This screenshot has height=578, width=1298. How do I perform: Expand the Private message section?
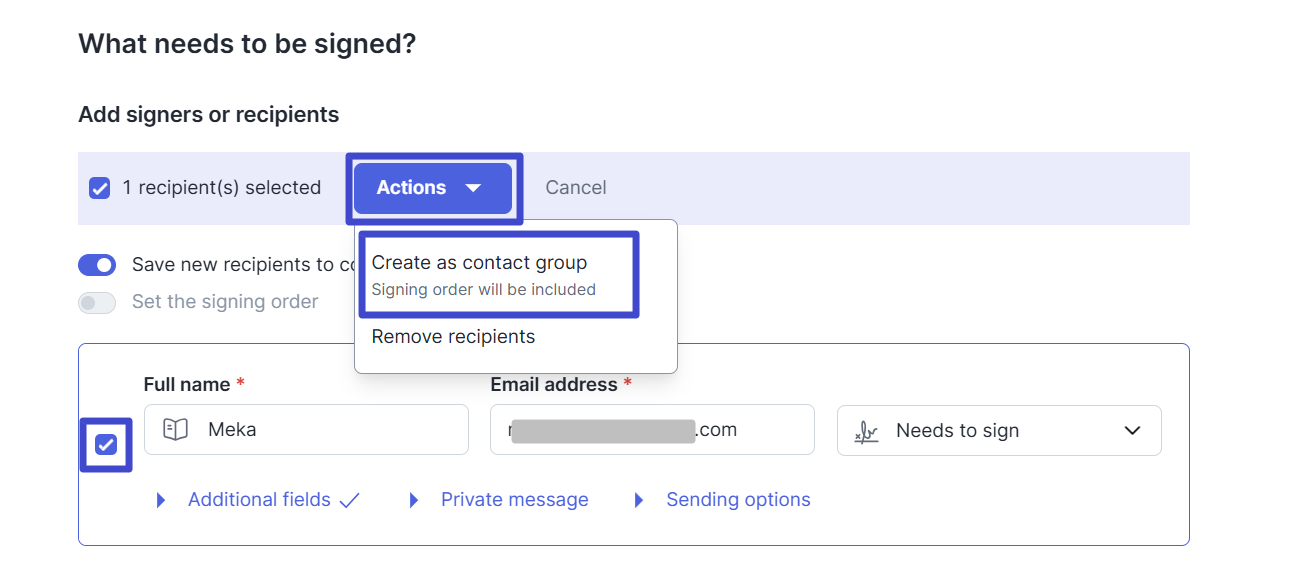click(514, 500)
